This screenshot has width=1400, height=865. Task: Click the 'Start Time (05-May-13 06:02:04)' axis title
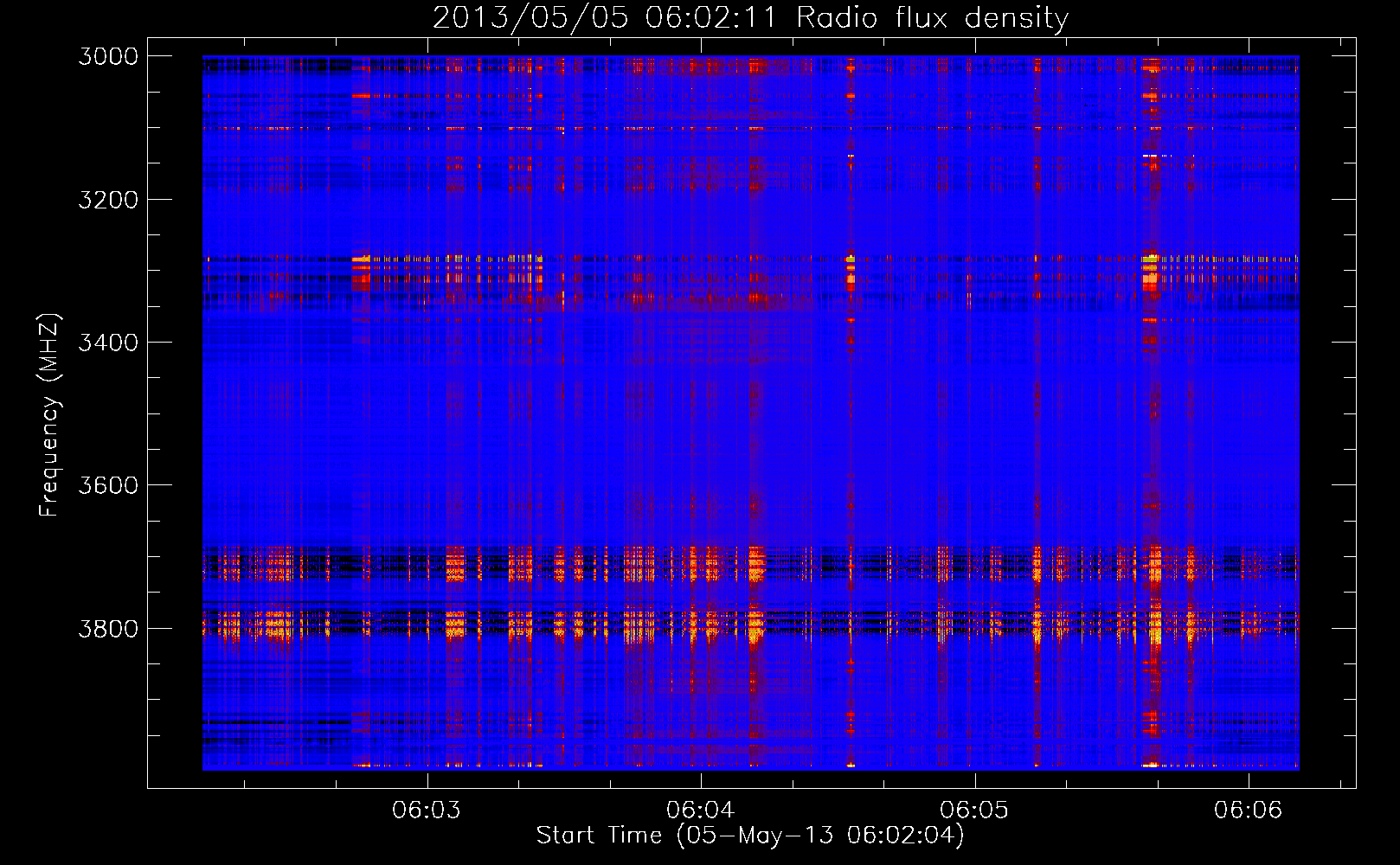pos(750,836)
